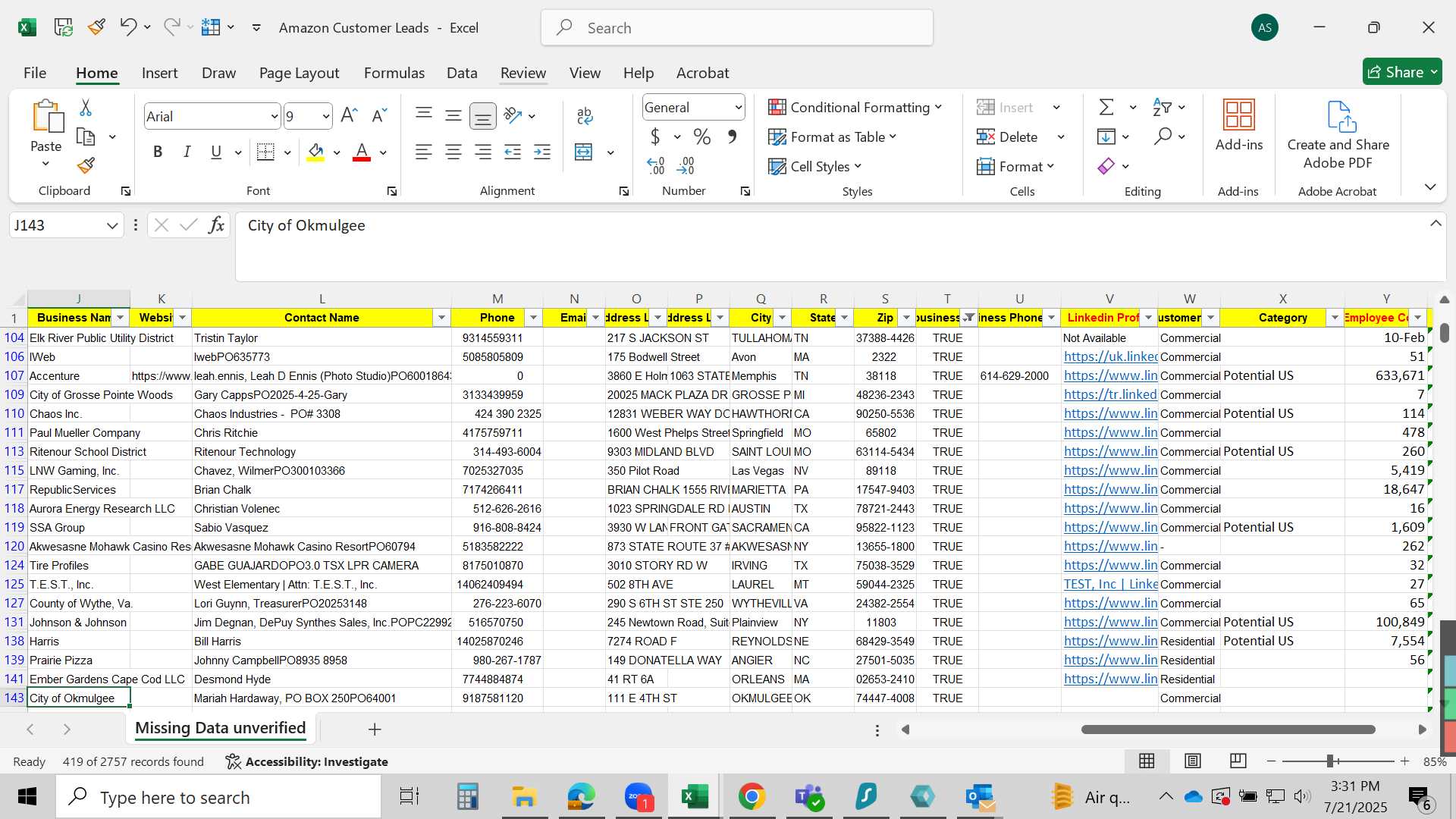Open TEST, Inc LinkedIn link
1456x819 pixels.
click(1110, 584)
